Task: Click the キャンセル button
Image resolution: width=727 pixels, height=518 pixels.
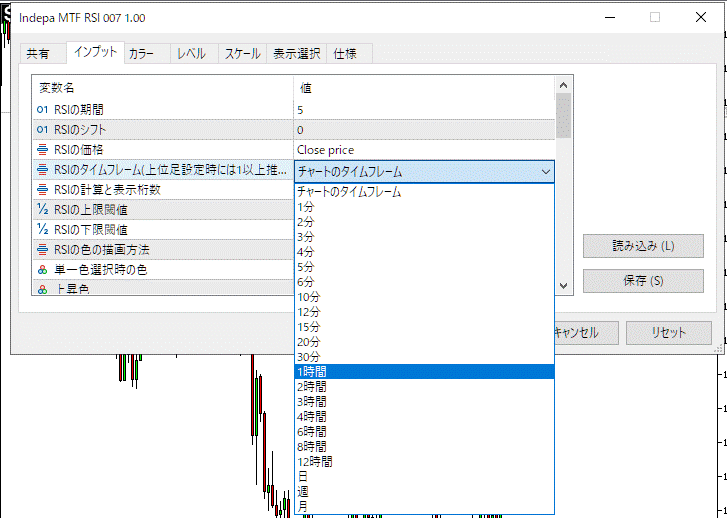Action: (x=586, y=333)
